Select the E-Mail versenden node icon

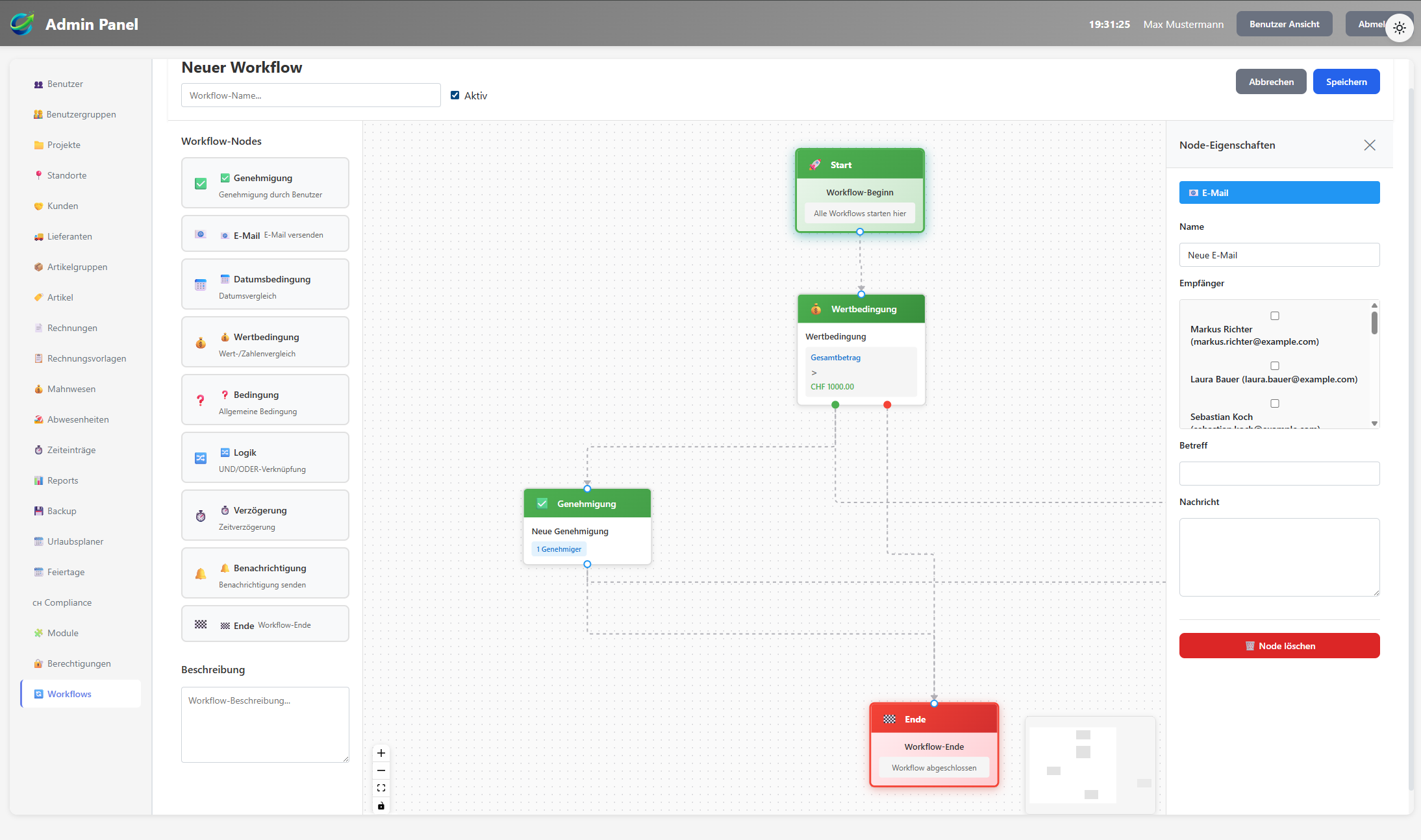coord(201,234)
